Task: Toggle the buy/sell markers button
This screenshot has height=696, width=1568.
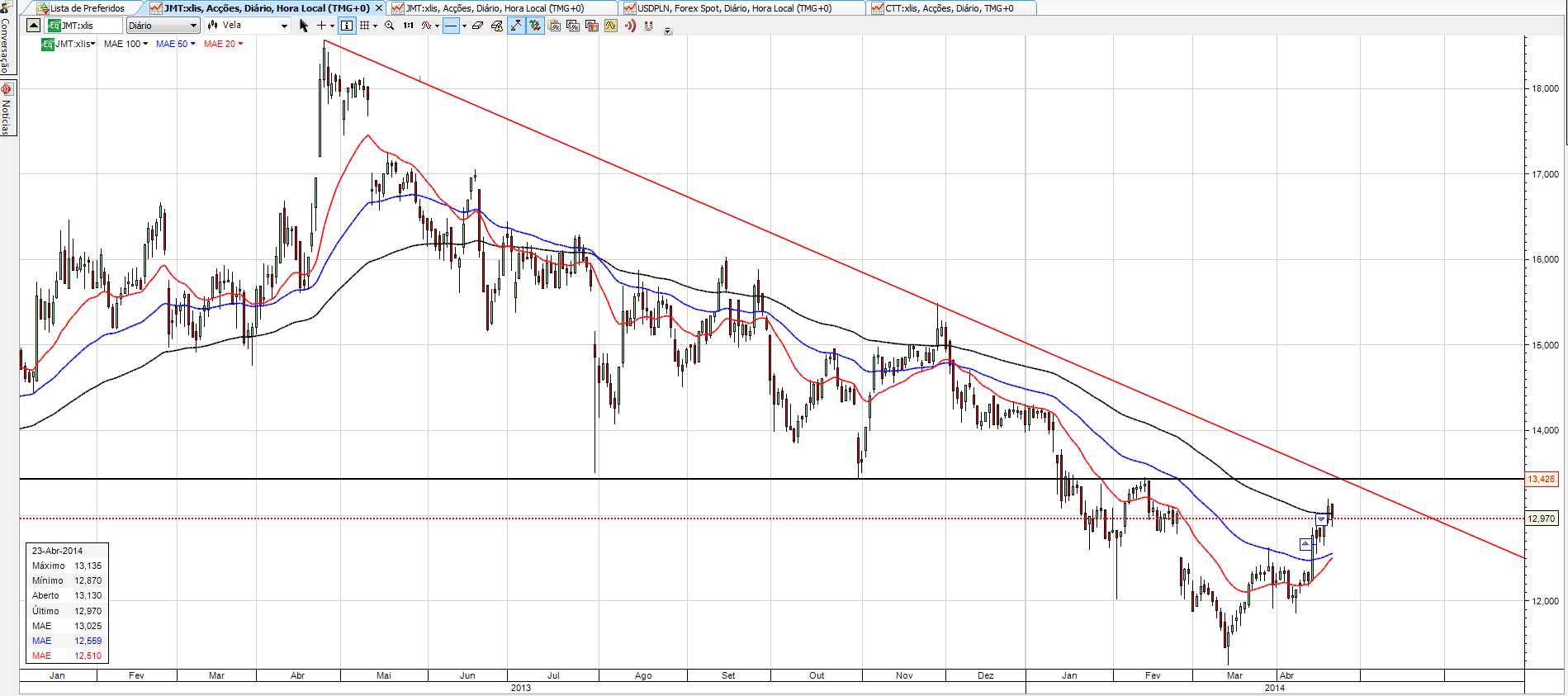Action: tap(535, 26)
